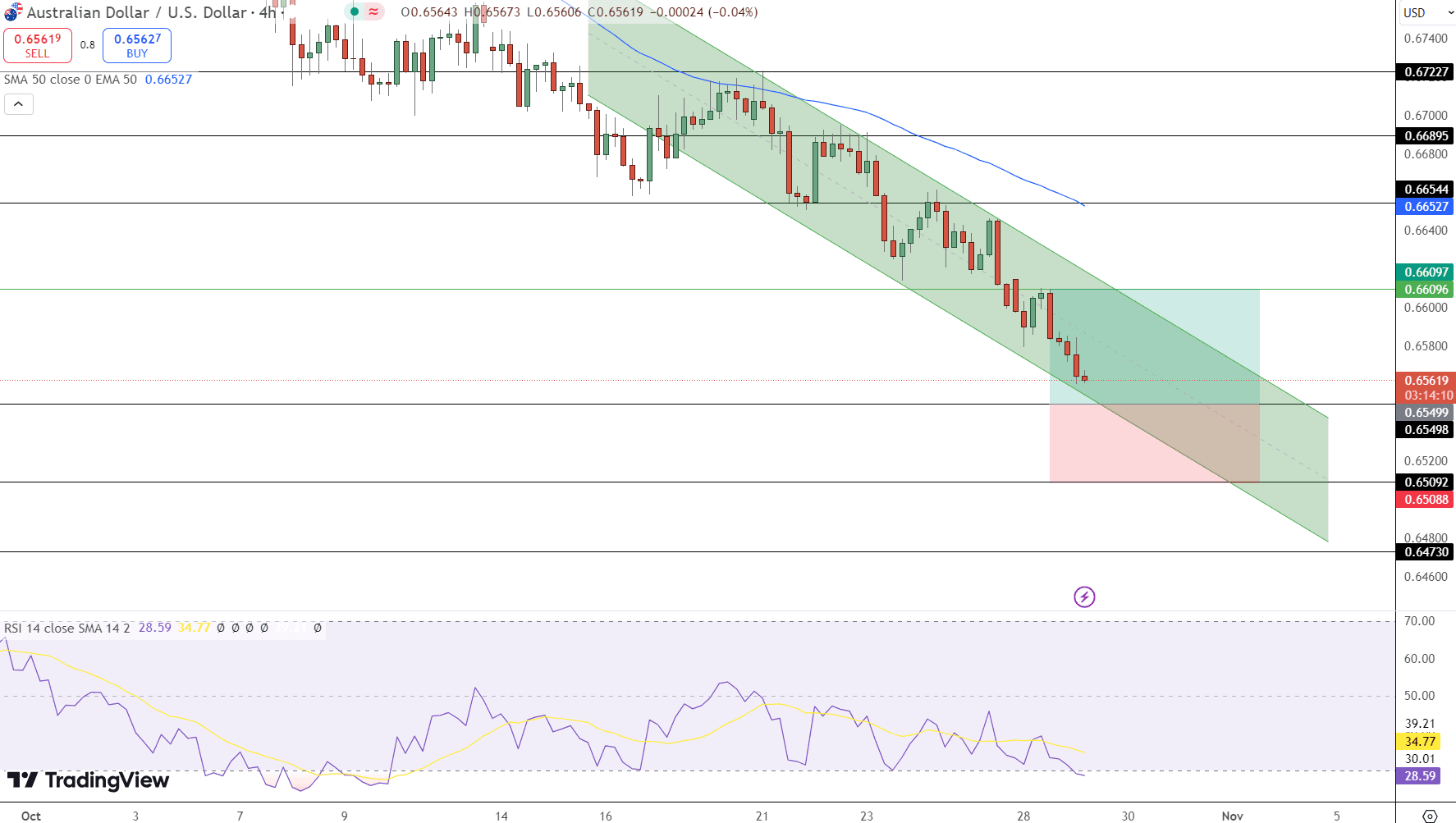Click the Nov label on the time axis
The width and height of the screenshot is (1456, 823).
point(1232,816)
